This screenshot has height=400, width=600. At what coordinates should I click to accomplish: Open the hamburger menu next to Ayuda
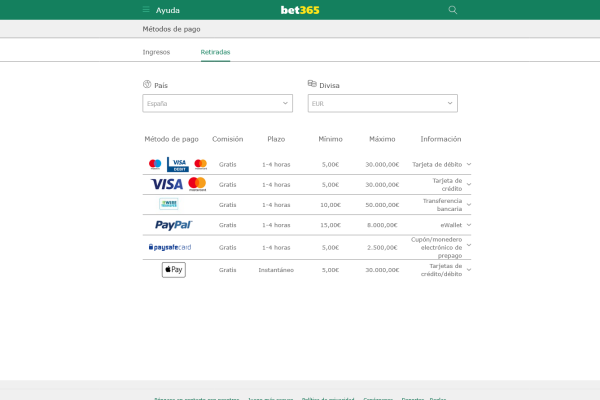click(x=146, y=10)
